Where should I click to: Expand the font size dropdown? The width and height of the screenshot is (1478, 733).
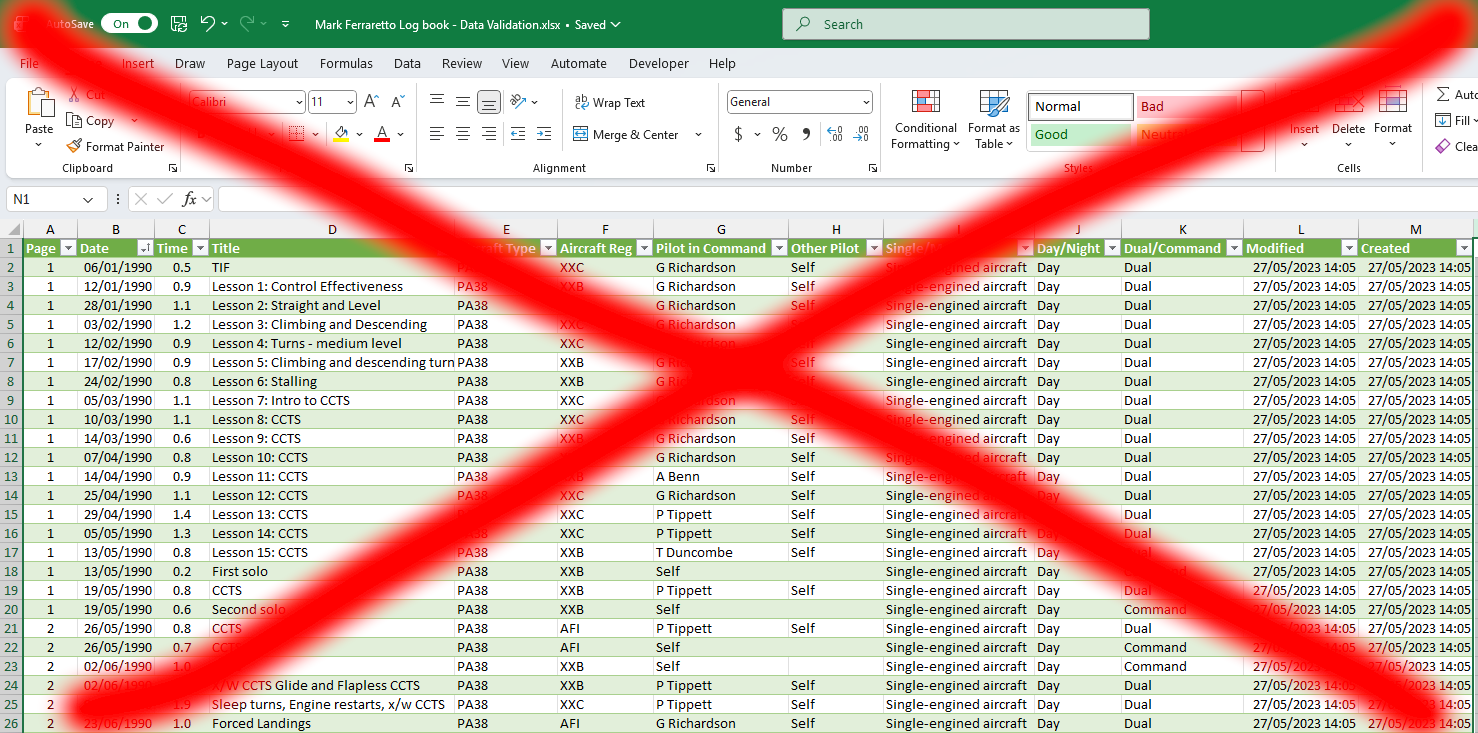pyautogui.click(x=350, y=102)
